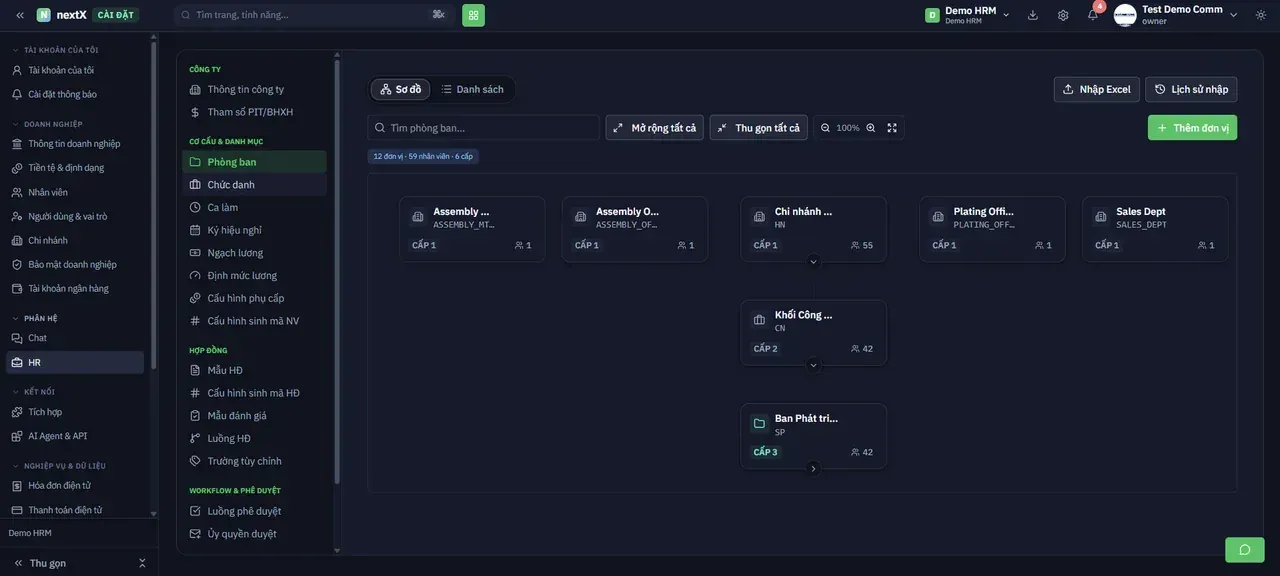
Task: Collapse the DOANH NGHIỆP sidebar section
Action: tap(54, 124)
